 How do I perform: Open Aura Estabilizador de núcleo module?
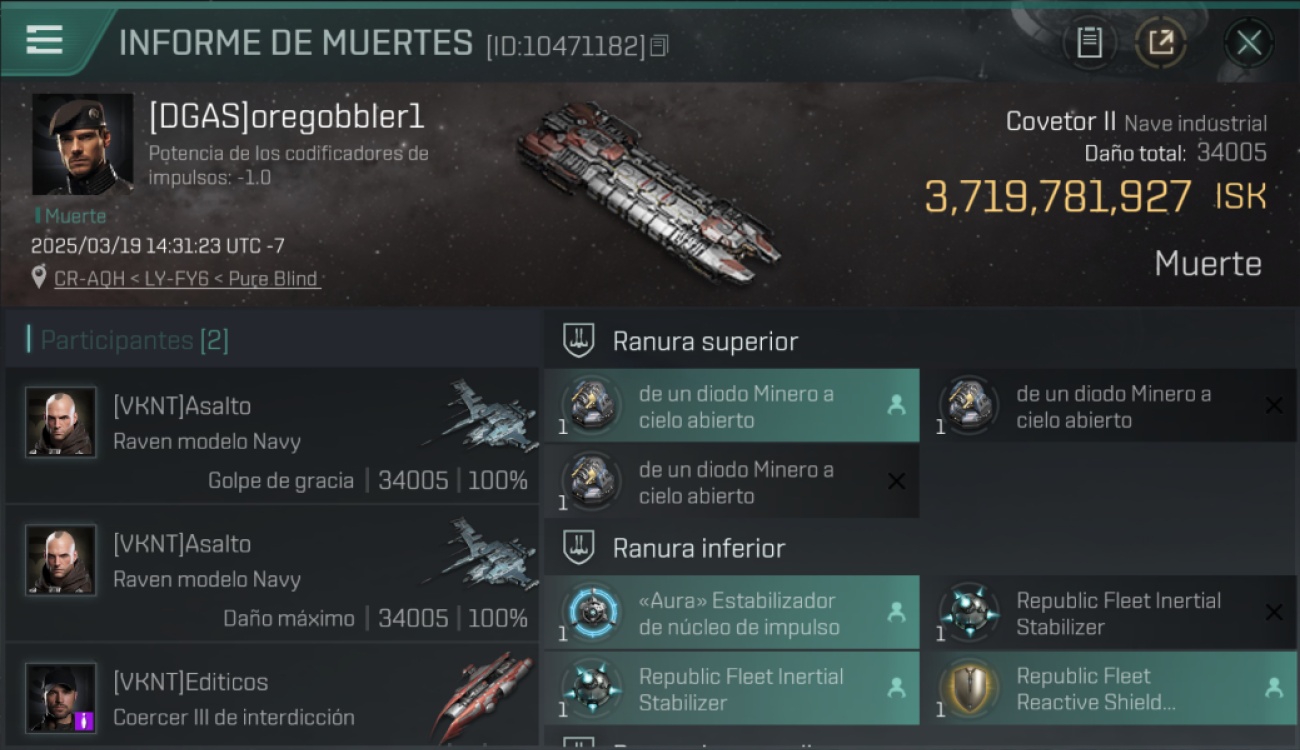click(731, 613)
